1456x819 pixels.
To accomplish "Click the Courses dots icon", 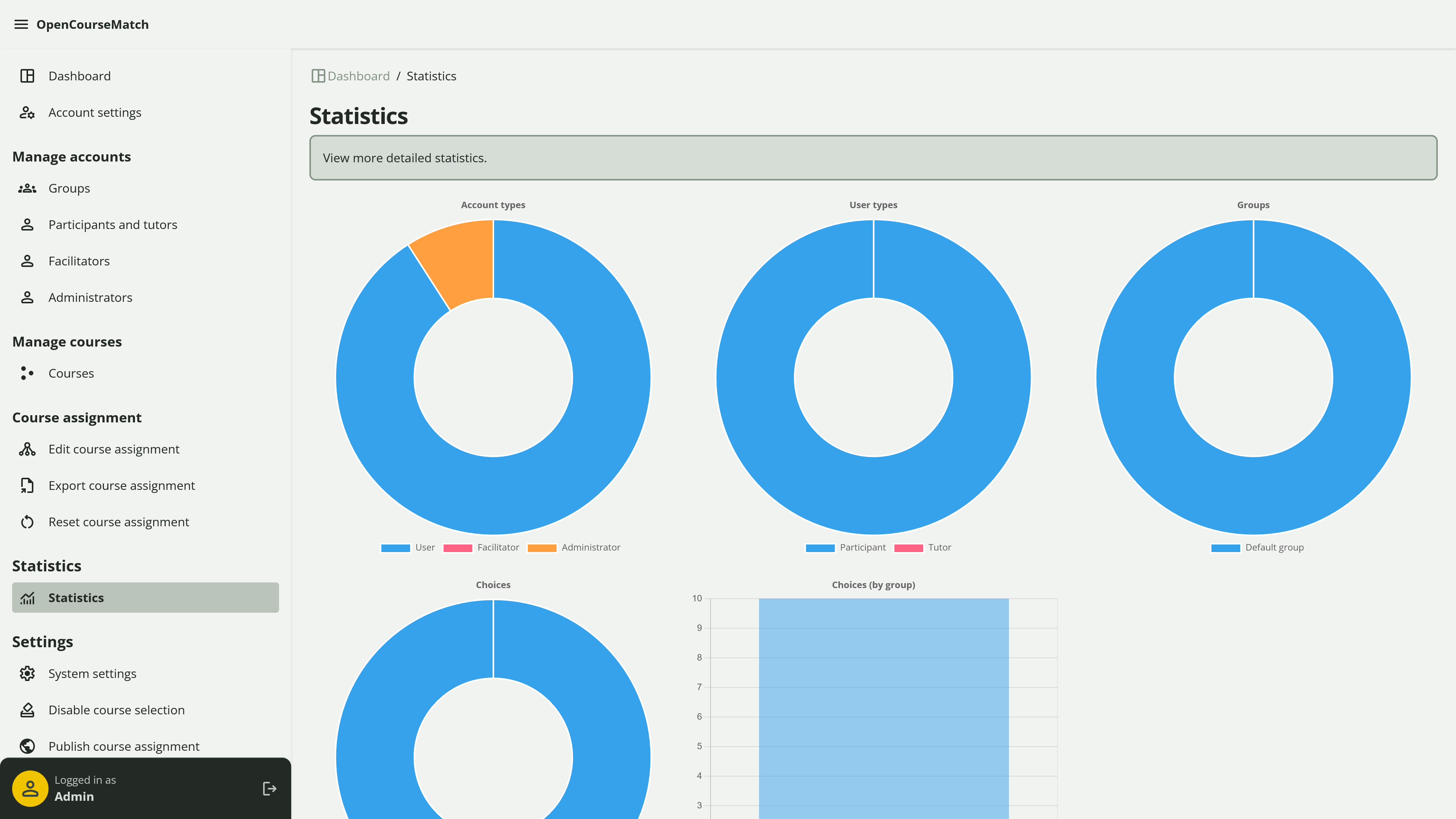I will [x=27, y=373].
